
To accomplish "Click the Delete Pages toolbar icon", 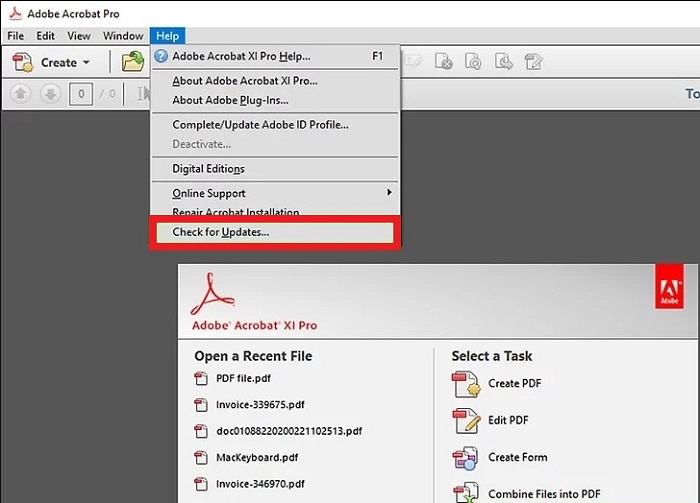I will point(443,62).
